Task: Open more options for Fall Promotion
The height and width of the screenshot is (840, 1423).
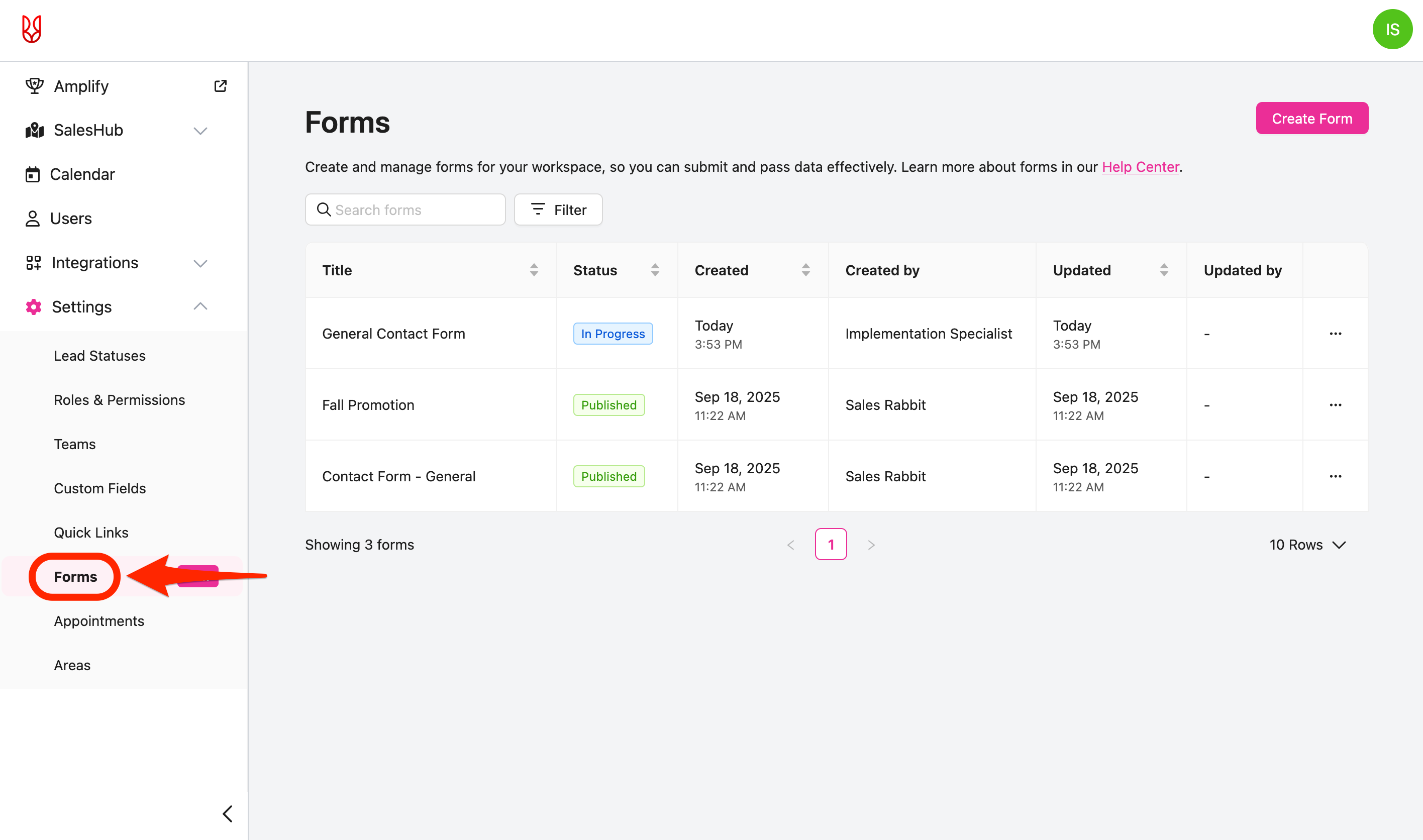Action: pos(1335,405)
